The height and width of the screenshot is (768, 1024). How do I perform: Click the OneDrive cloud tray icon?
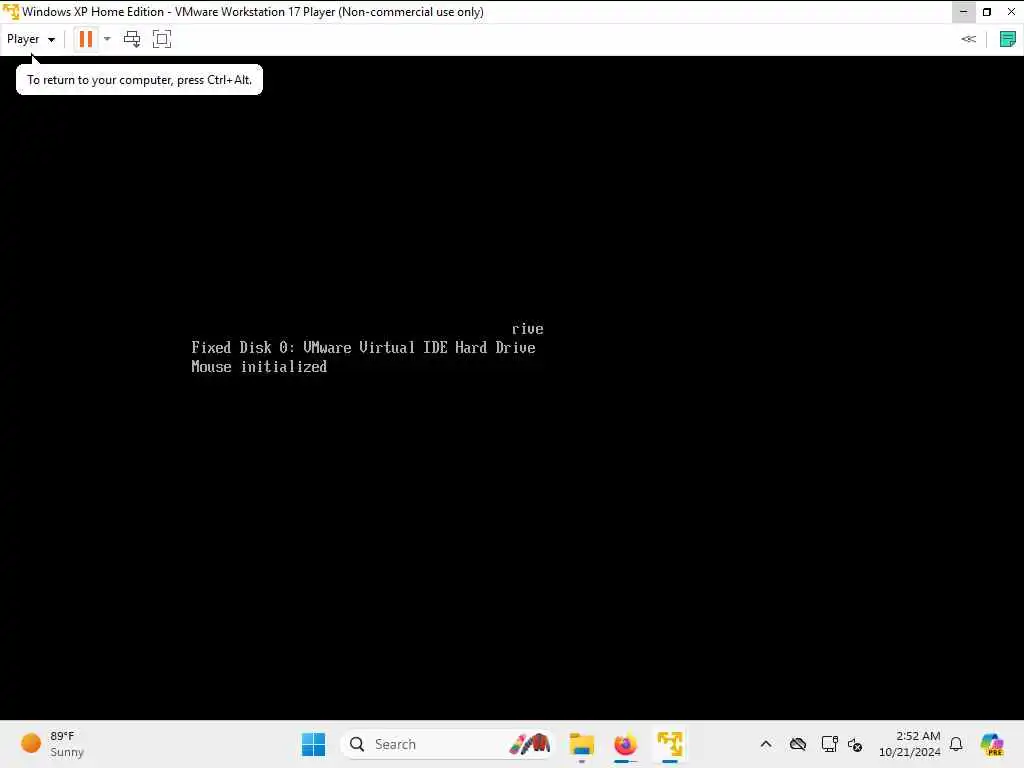[x=798, y=744]
